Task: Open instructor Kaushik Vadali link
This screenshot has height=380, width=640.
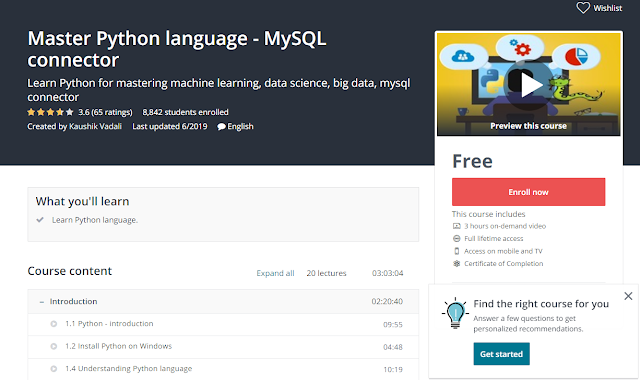Action: click(x=95, y=126)
